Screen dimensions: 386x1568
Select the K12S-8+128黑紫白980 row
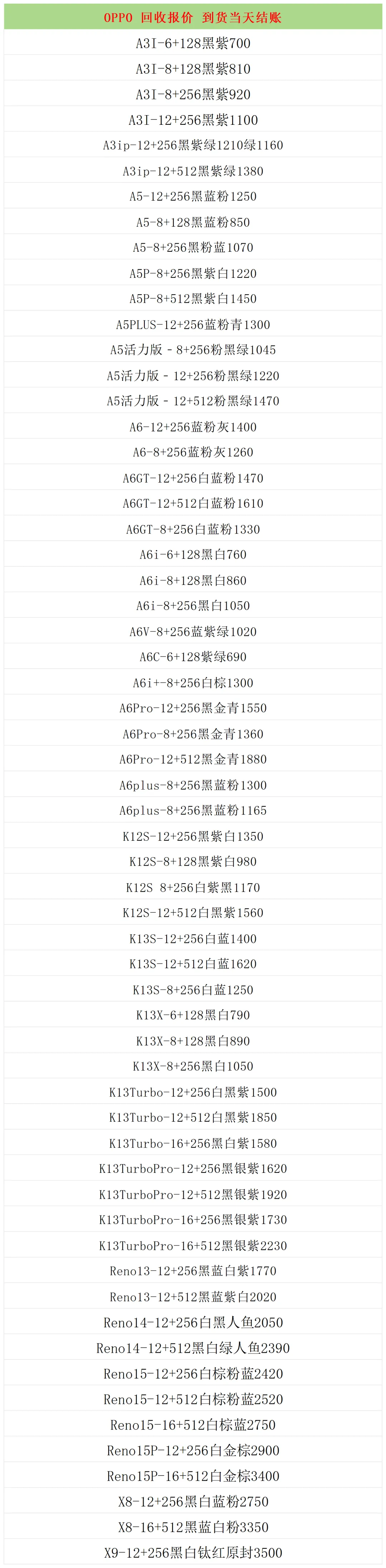click(193, 861)
